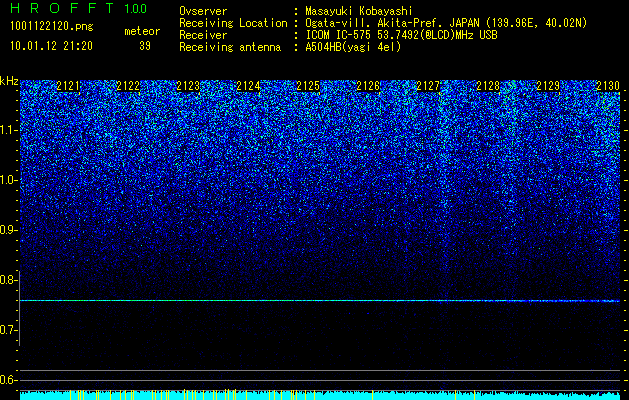Viewport: 629px width, 400px height.
Task: Click the 0.8 frequency axis label
Action: pyautogui.click(x=9, y=280)
